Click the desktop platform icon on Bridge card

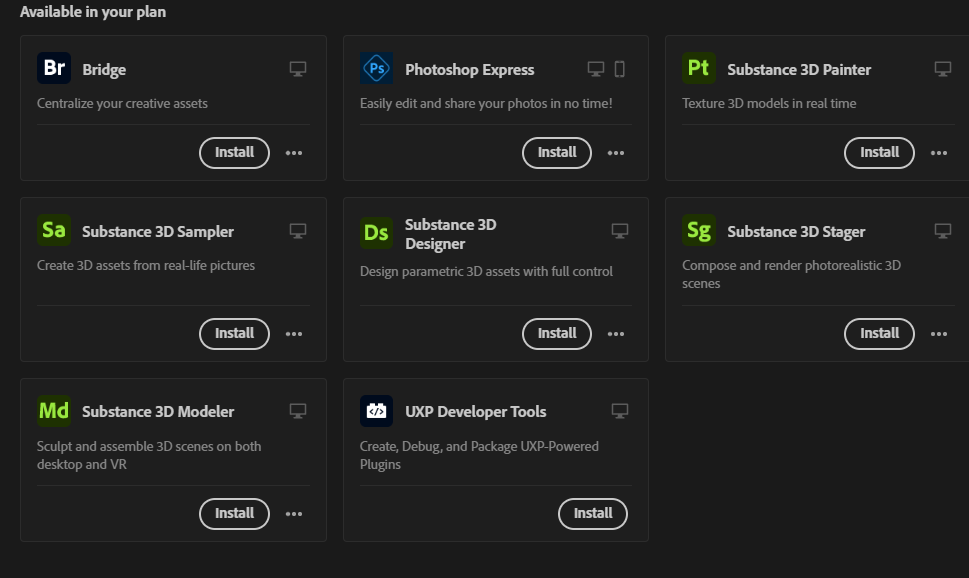[x=298, y=69]
